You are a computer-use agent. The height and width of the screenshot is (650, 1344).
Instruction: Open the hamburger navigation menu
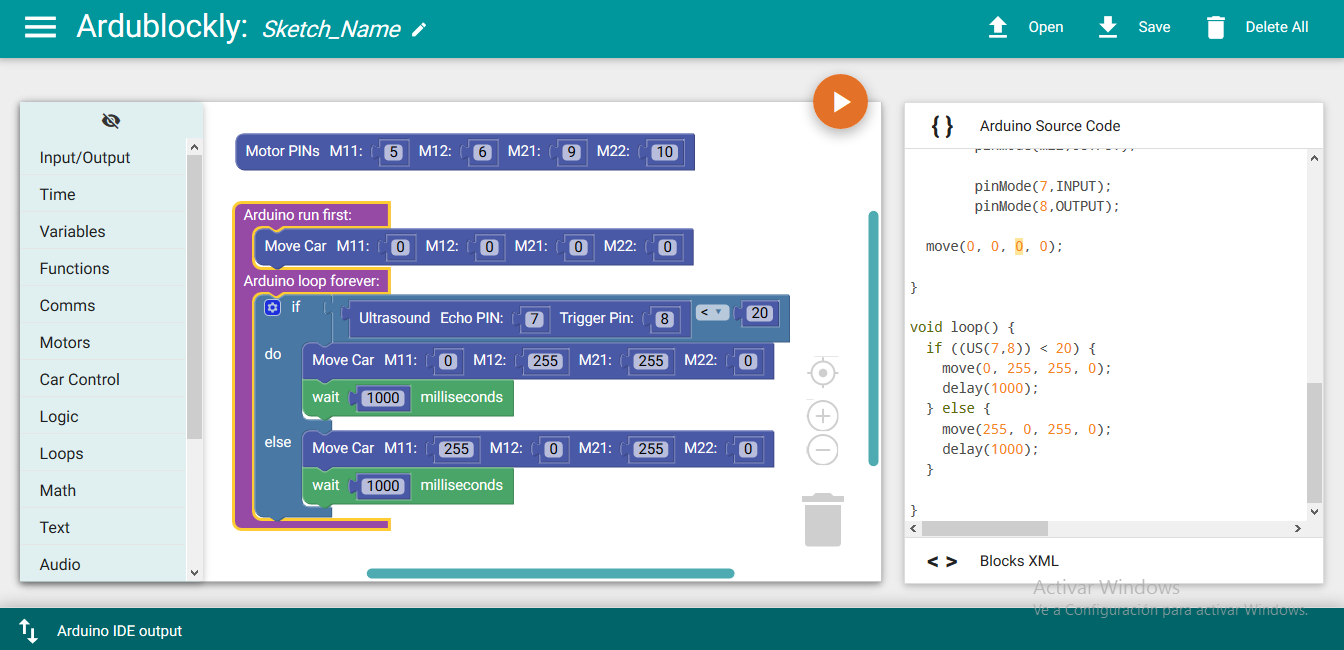click(40, 27)
